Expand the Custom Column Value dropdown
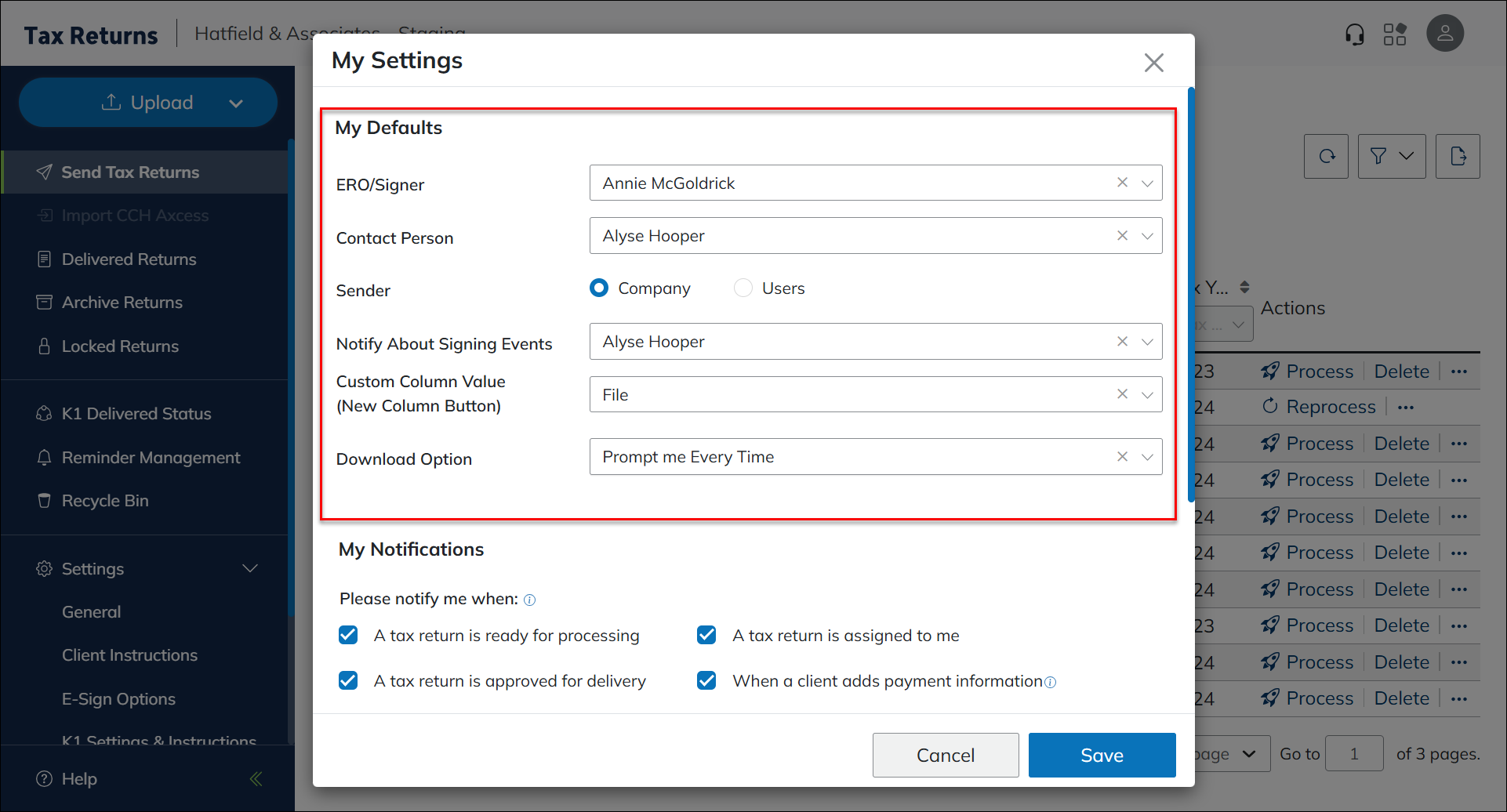Screen dimensions: 1507x812 tap(1147, 395)
